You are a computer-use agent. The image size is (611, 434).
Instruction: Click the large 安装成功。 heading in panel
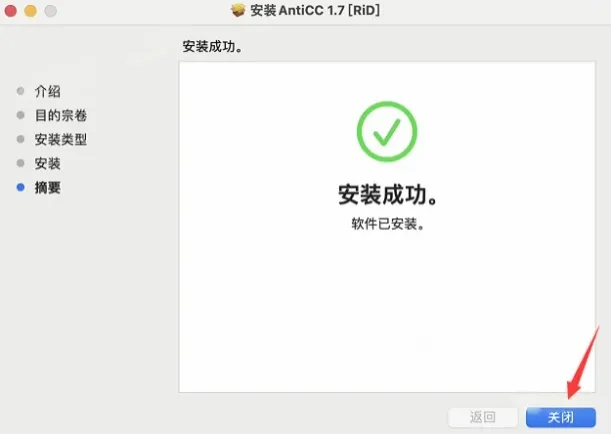click(388, 194)
